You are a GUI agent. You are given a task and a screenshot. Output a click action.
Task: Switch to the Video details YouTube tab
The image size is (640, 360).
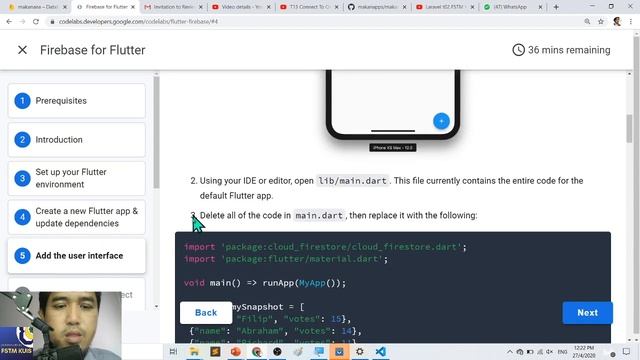click(x=241, y=7)
